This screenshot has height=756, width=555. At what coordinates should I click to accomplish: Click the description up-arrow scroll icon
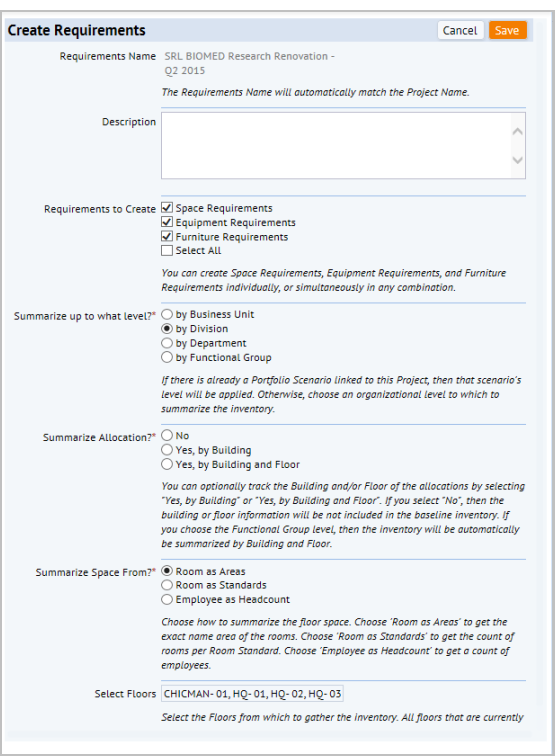517,131
